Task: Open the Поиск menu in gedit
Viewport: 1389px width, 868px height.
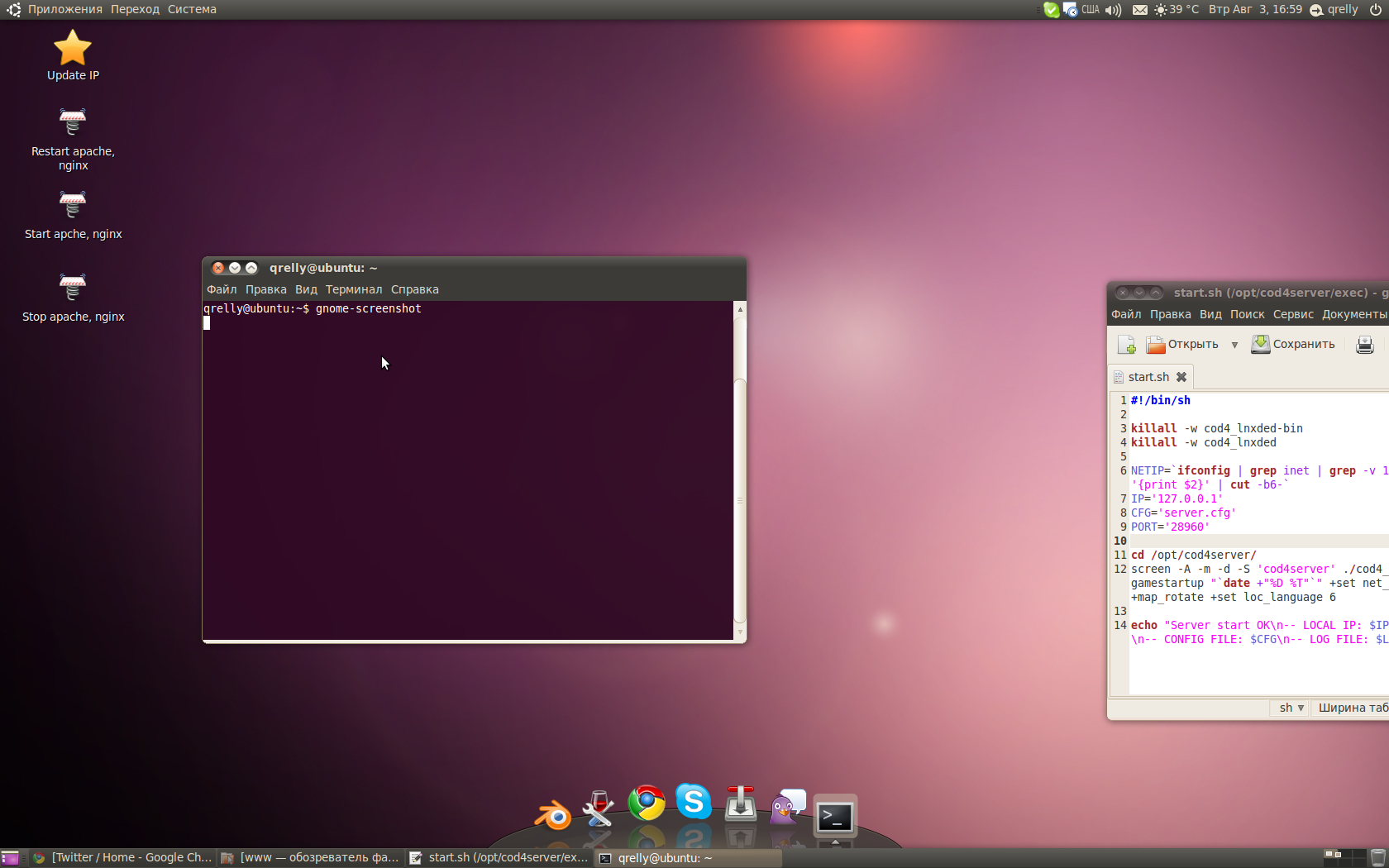Action: click(1247, 314)
